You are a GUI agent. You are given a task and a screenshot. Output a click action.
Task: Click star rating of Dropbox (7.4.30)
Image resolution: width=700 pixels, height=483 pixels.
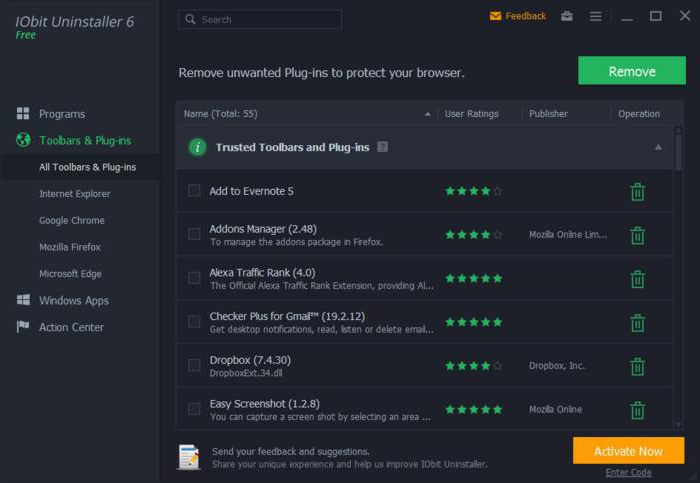click(x=474, y=366)
